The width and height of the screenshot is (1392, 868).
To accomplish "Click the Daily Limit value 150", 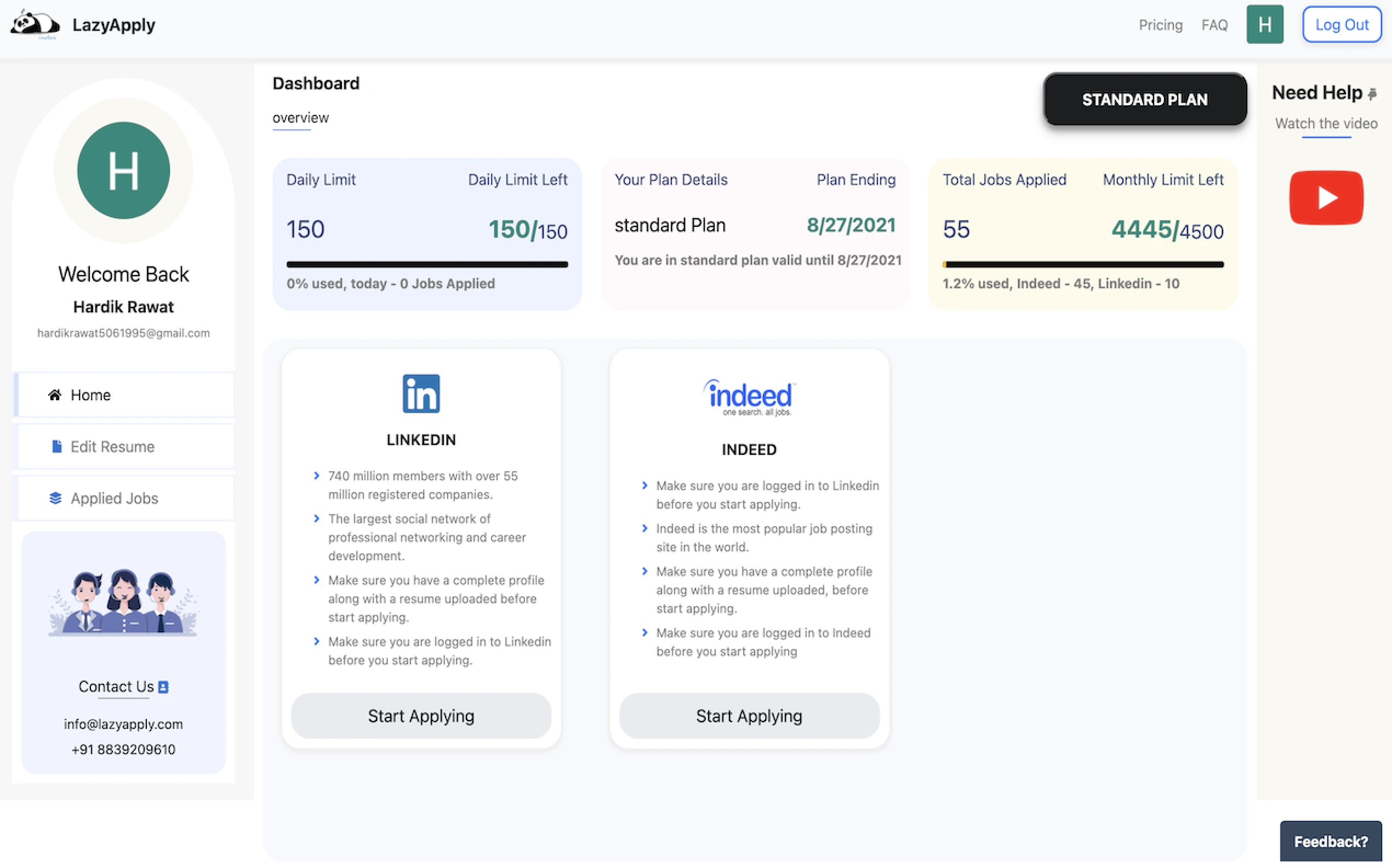I will coord(305,230).
